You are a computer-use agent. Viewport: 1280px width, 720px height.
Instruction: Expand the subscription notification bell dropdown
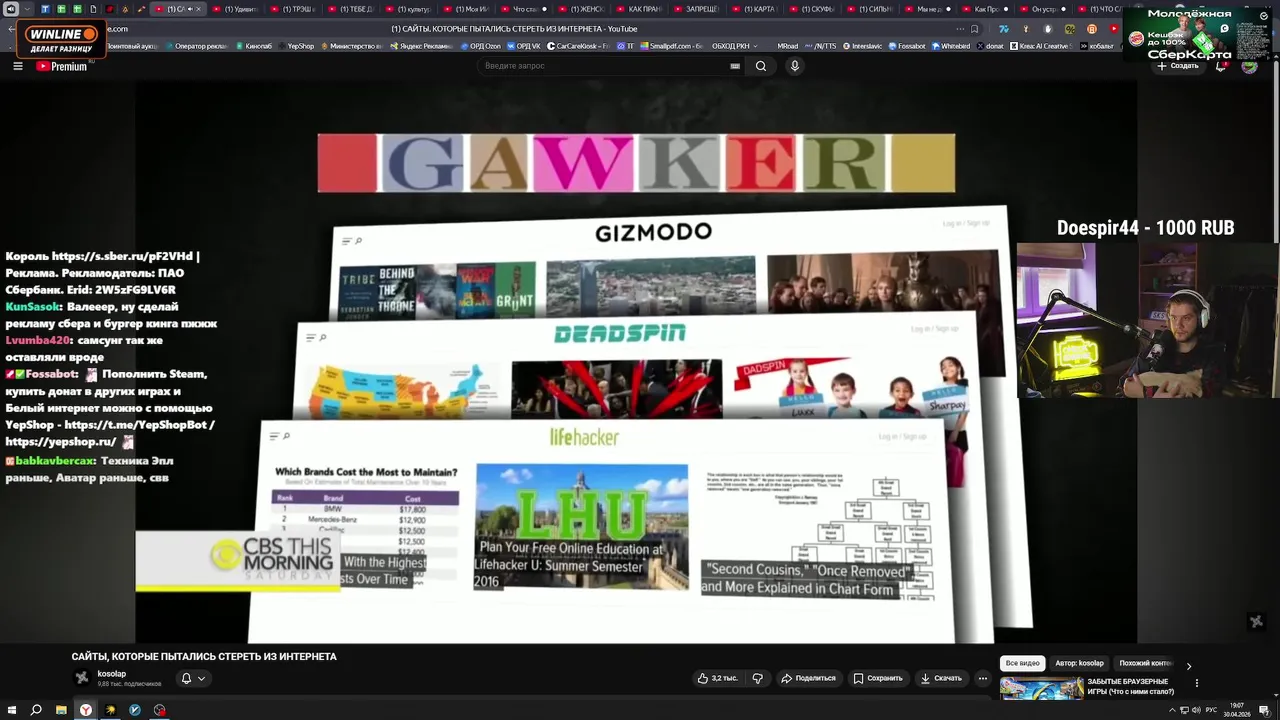coord(192,678)
